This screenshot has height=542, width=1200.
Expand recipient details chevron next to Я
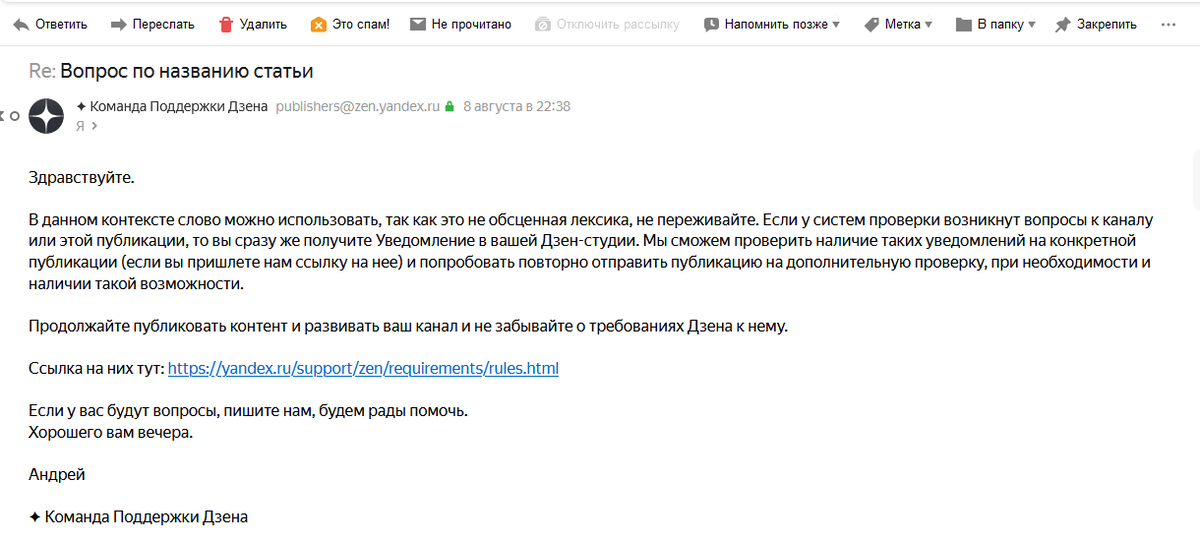[x=94, y=126]
